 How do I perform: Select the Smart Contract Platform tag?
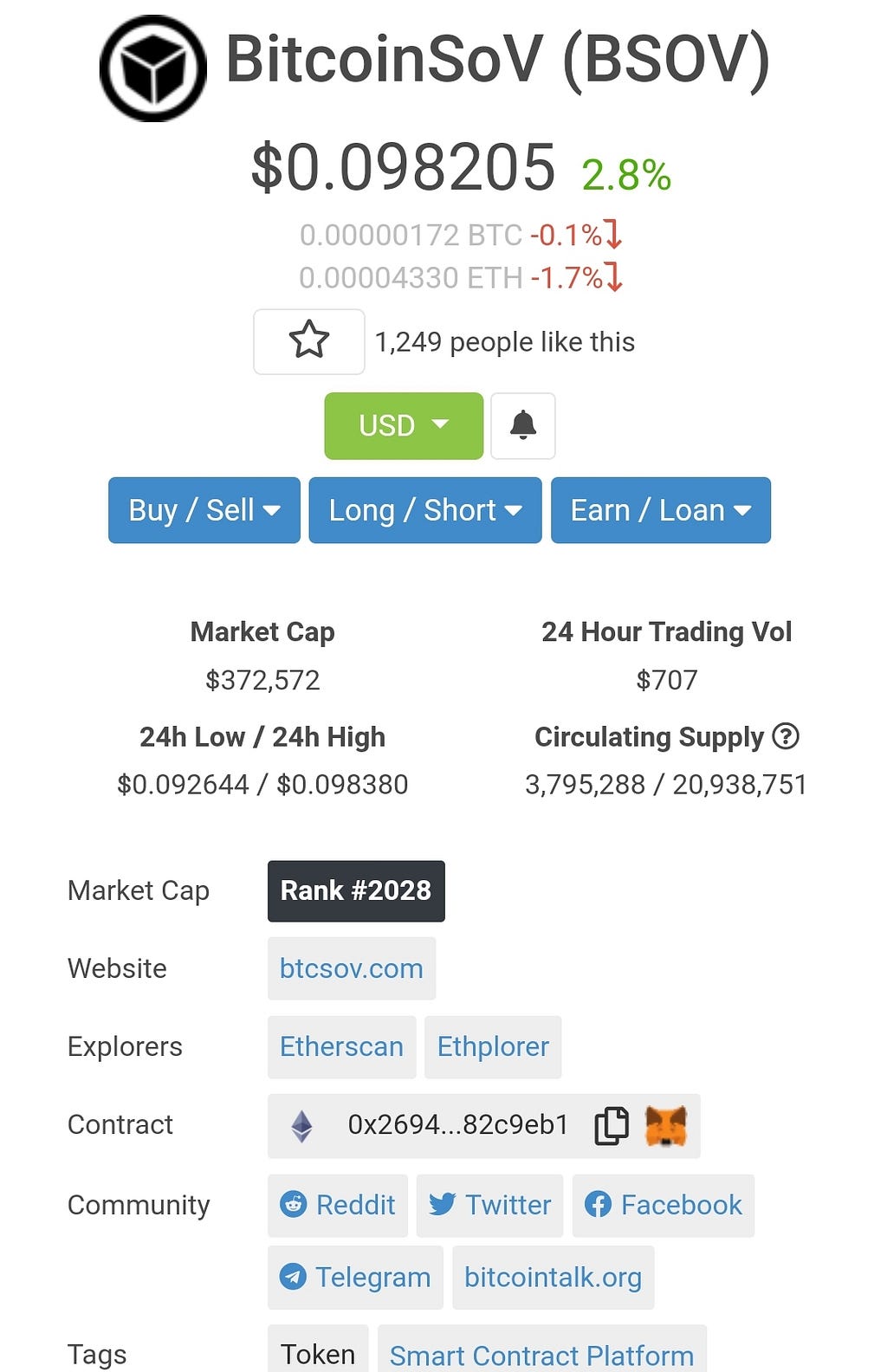(x=542, y=1352)
